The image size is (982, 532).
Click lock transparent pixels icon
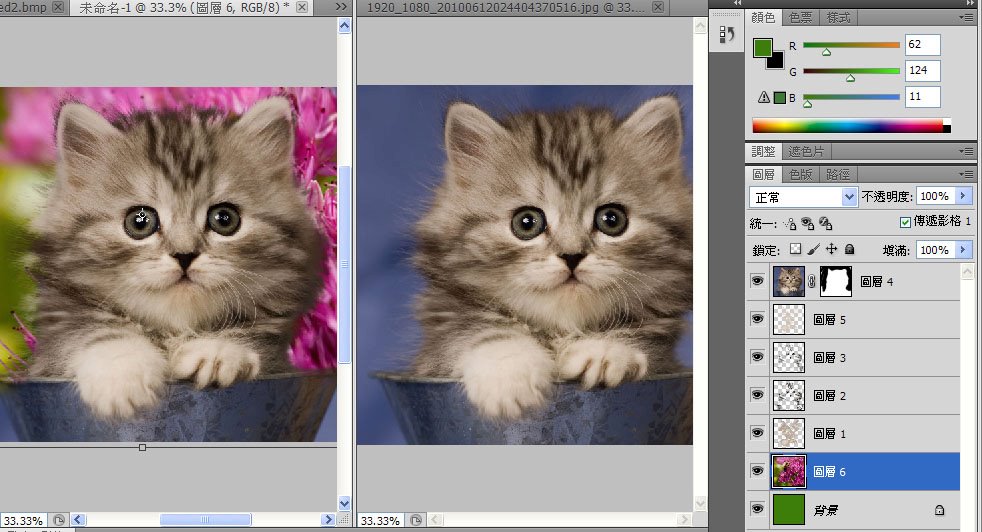tap(796, 249)
